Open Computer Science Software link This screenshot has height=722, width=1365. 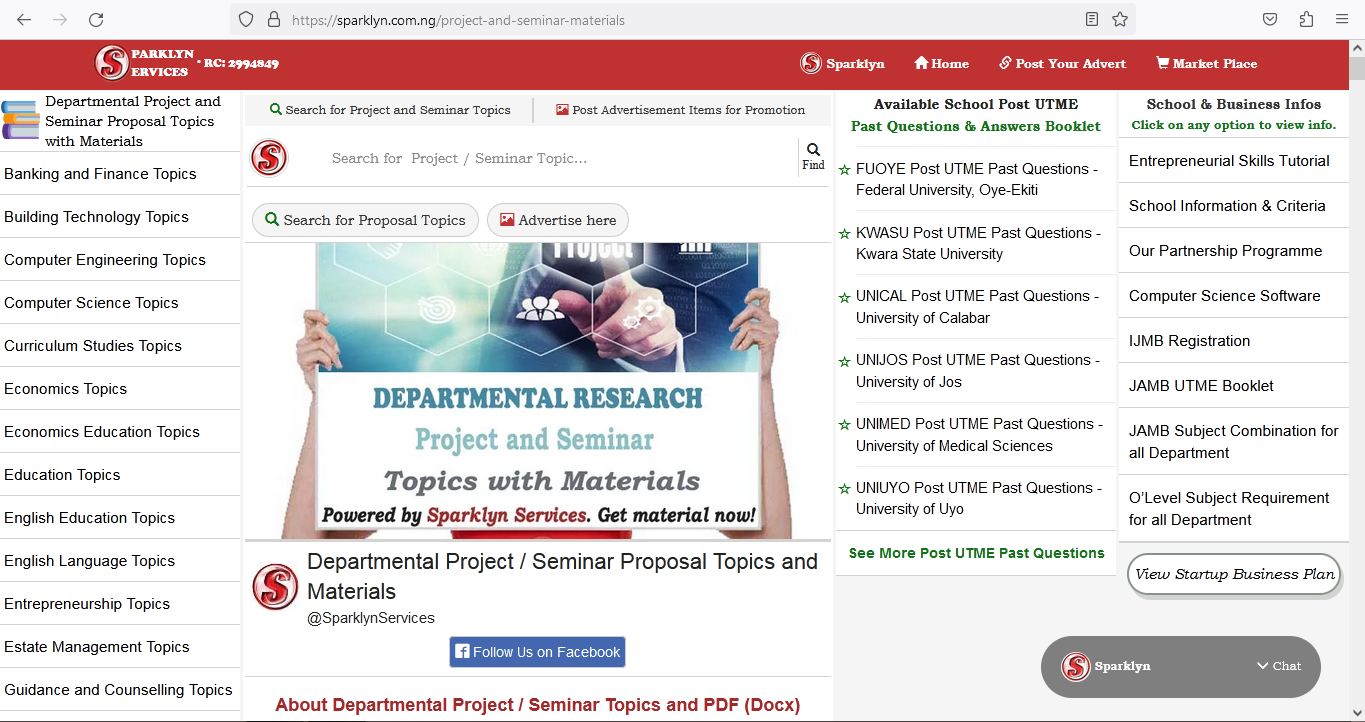[1224, 296]
